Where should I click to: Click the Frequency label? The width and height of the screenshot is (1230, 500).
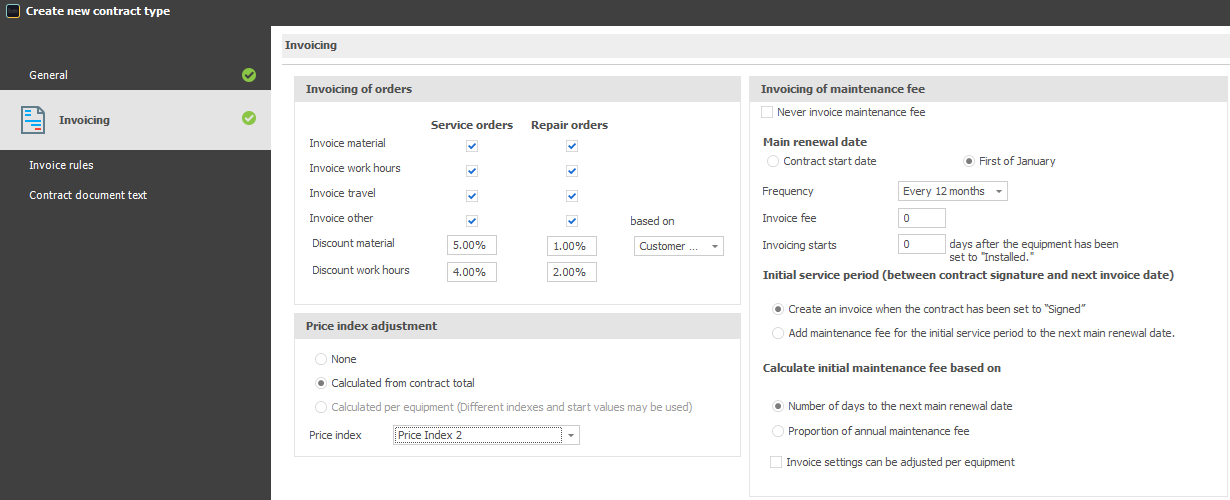[788, 191]
